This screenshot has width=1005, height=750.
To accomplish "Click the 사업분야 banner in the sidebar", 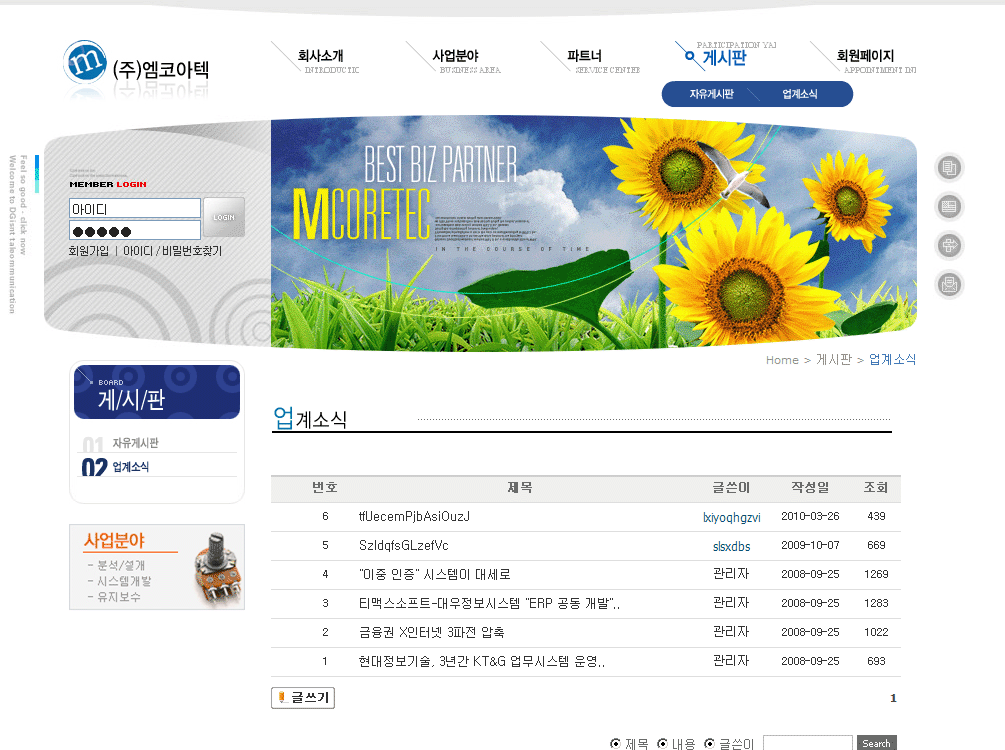I will (x=157, y=567).
